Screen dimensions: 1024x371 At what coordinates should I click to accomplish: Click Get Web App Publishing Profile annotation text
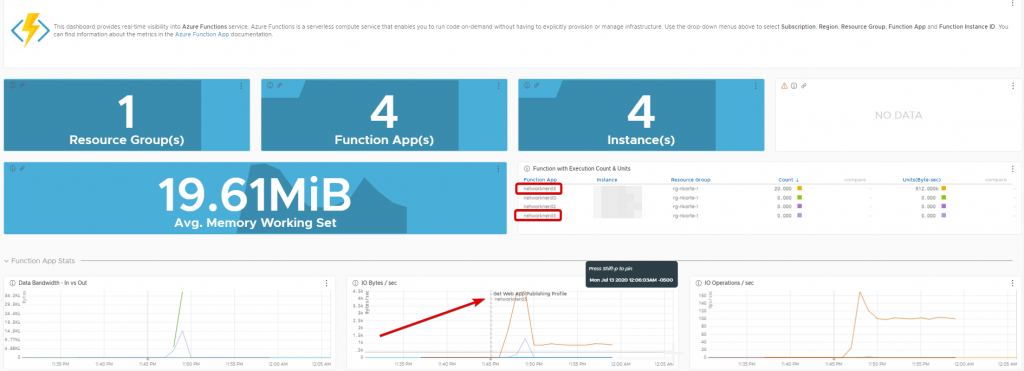530,294
